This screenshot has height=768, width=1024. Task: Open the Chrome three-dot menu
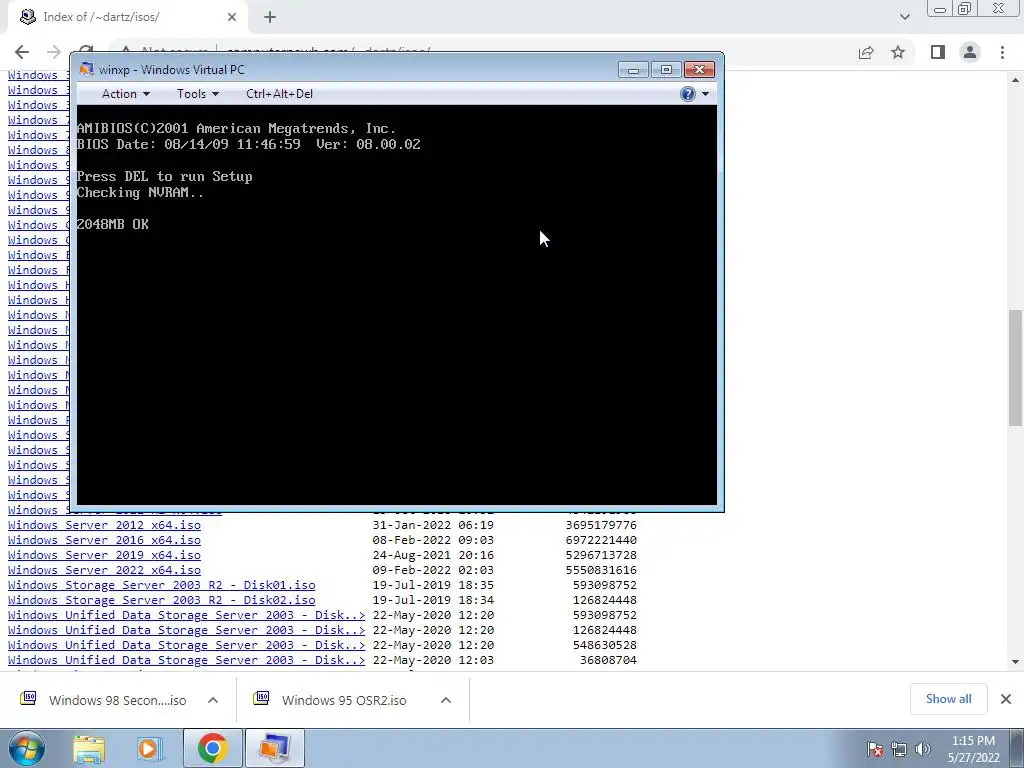pyautogui.click(x=1002, y=52)
